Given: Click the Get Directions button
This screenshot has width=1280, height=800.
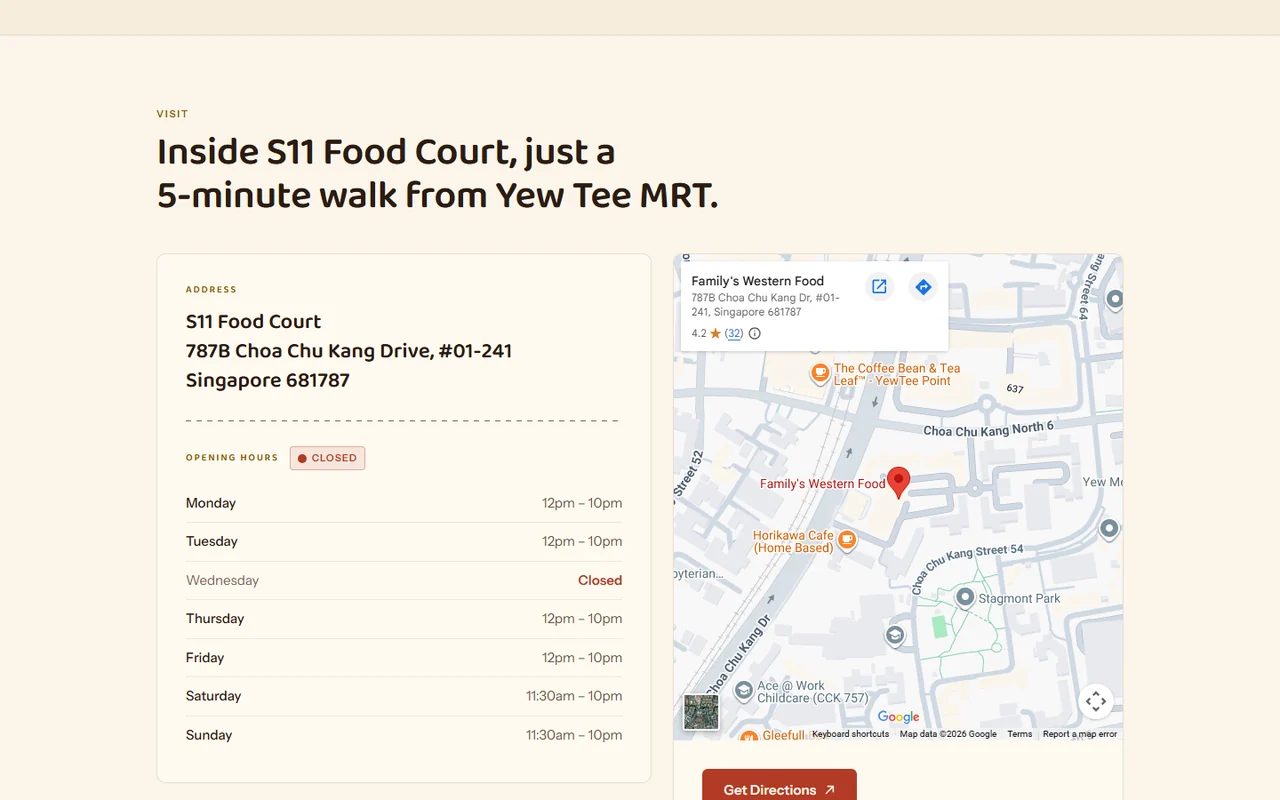Looking at the screenshot, I should click(x=779, y=789).
